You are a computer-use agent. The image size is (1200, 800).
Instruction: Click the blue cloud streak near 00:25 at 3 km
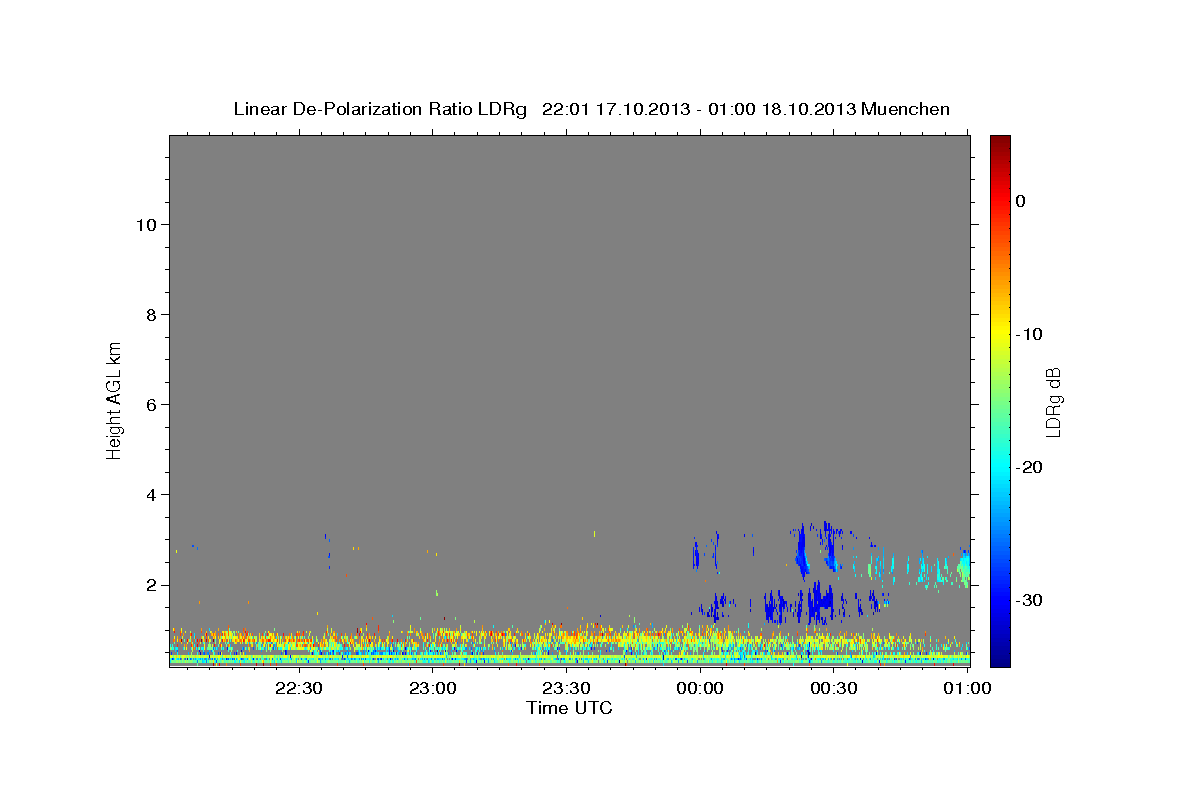tap(802, 552)
